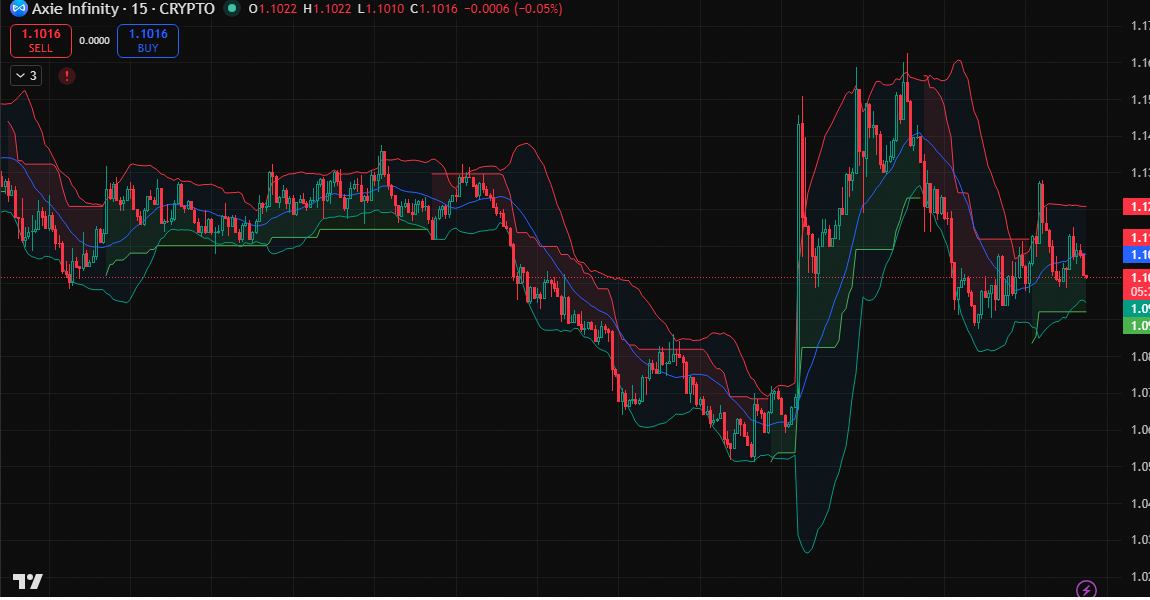Click the red exclamation warning icon
The image size is (1150, 600).
coord(67,75)
